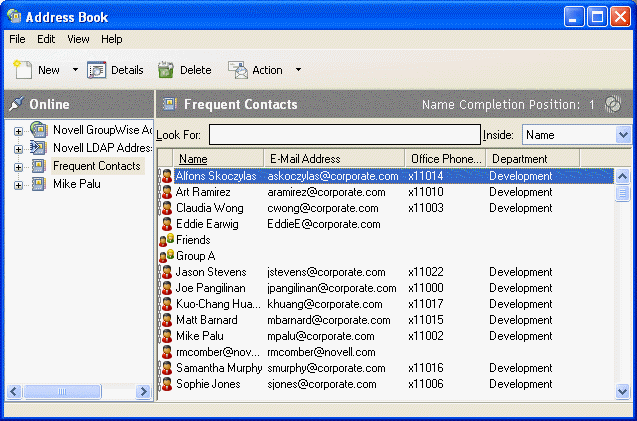
Task: Sort by the Office Phone column header
Action: pyautogui.click(x=445, y=158)
